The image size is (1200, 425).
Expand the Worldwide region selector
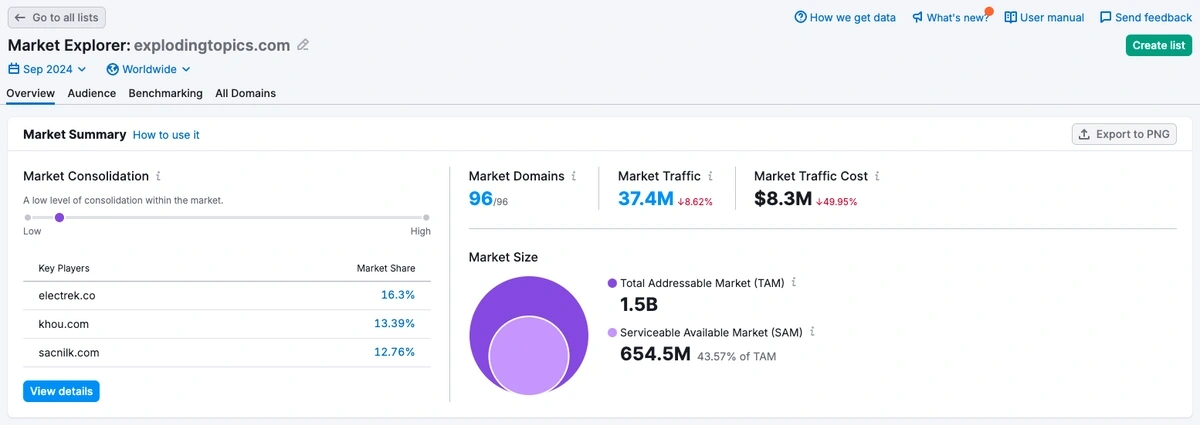pyautogui.click(x=148, y=69)
